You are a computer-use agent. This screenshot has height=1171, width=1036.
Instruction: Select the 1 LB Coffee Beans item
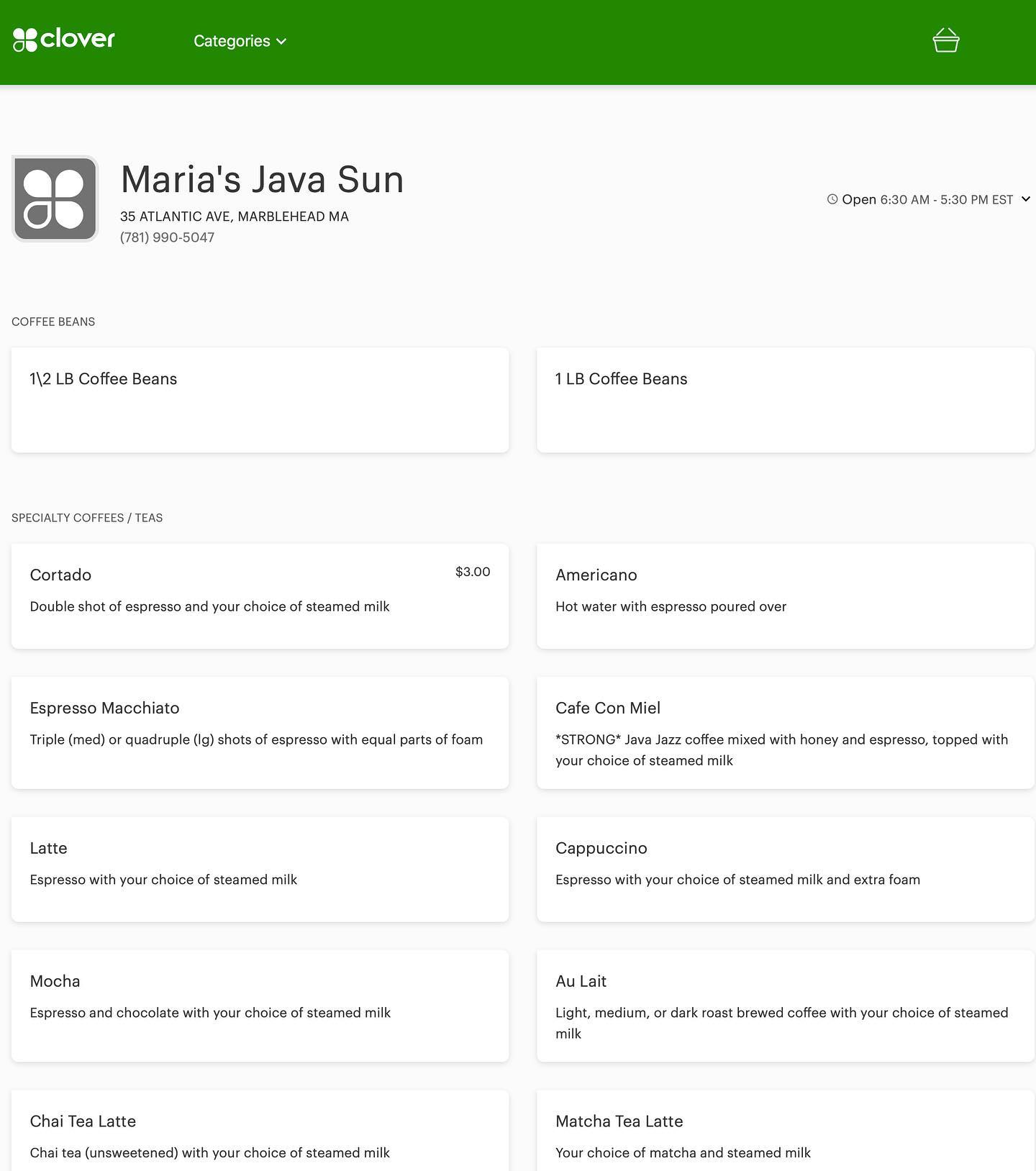pyautogui.click(x=785, y=400)
